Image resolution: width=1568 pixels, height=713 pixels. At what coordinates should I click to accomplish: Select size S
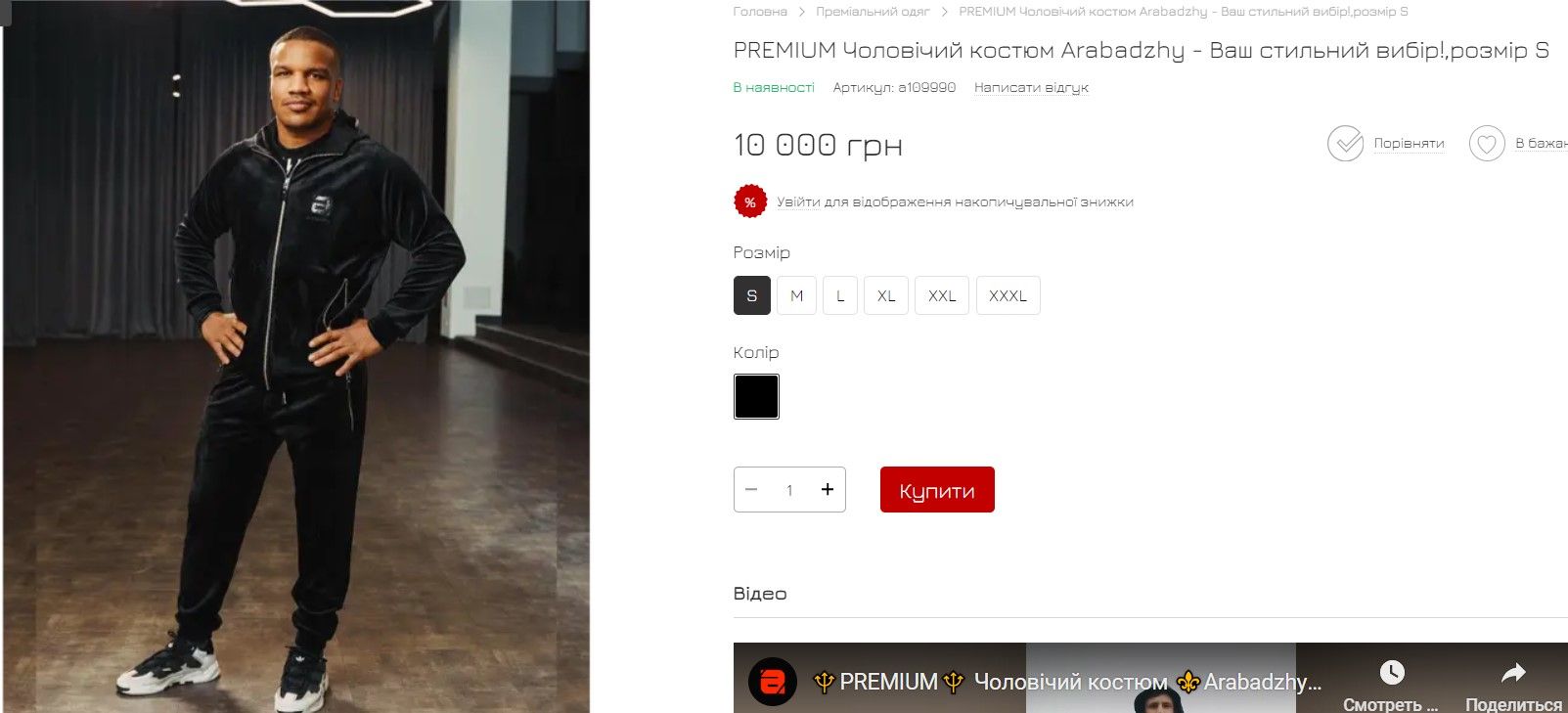coord(752,295)
